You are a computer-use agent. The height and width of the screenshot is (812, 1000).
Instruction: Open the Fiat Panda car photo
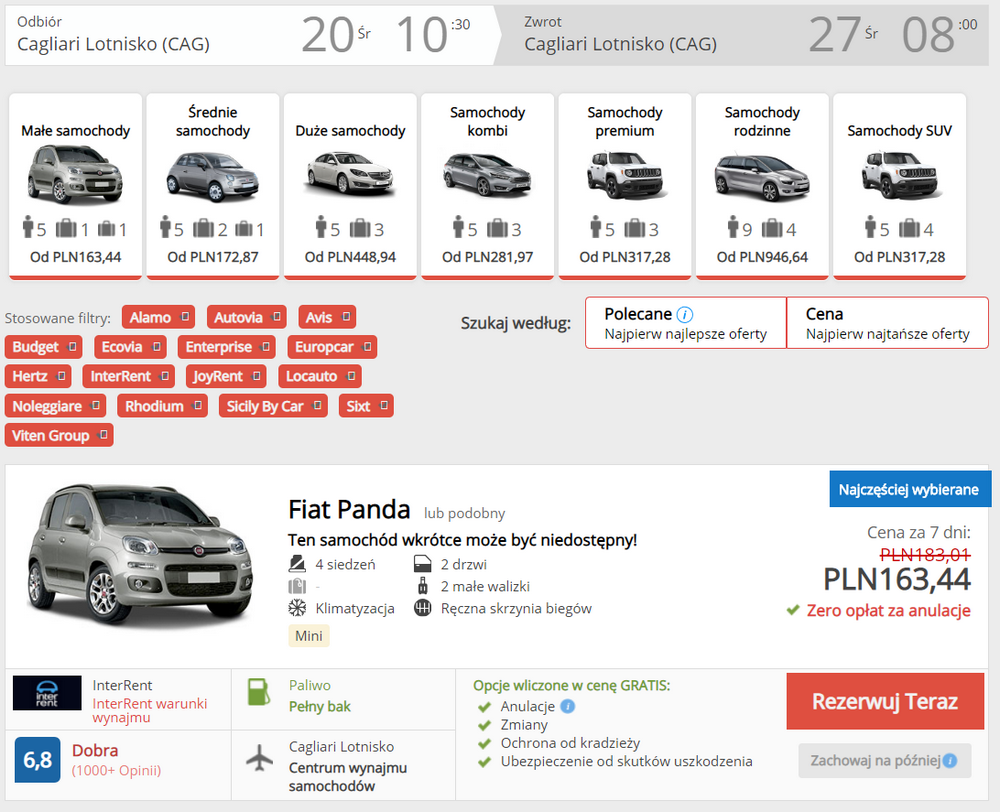coord(140,556)
